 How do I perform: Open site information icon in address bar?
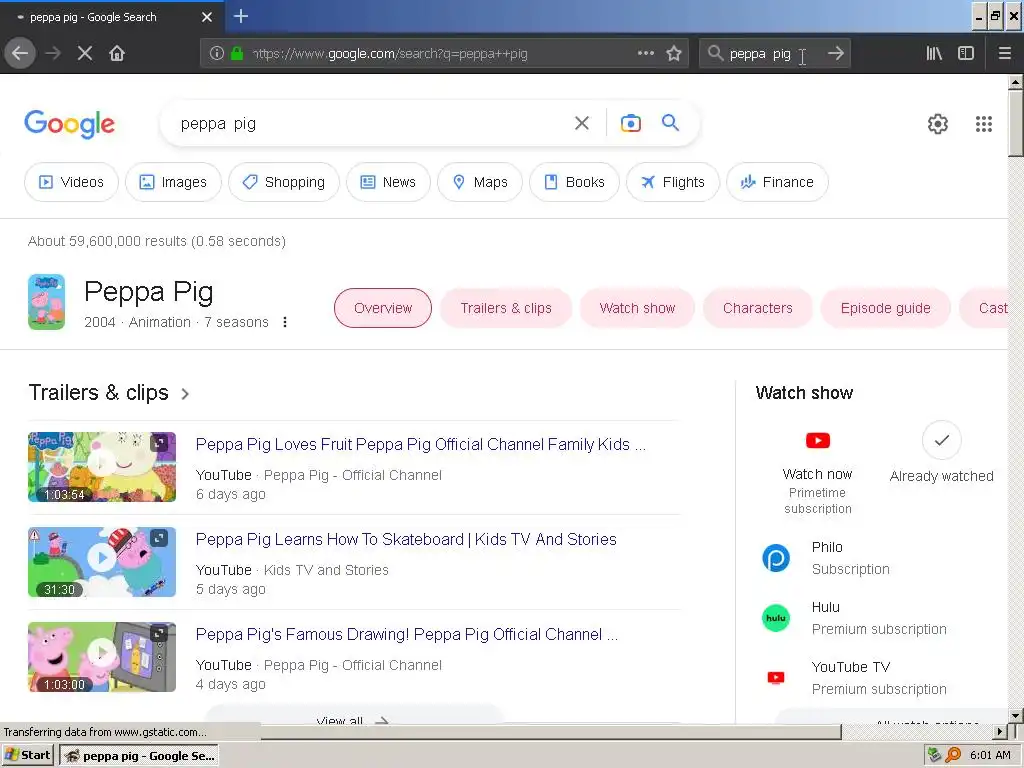[x=217, y=54]
